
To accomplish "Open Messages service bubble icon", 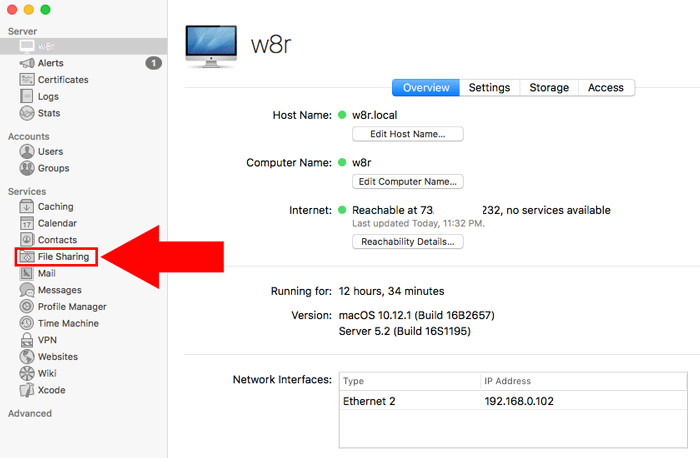I will (27, 290).
